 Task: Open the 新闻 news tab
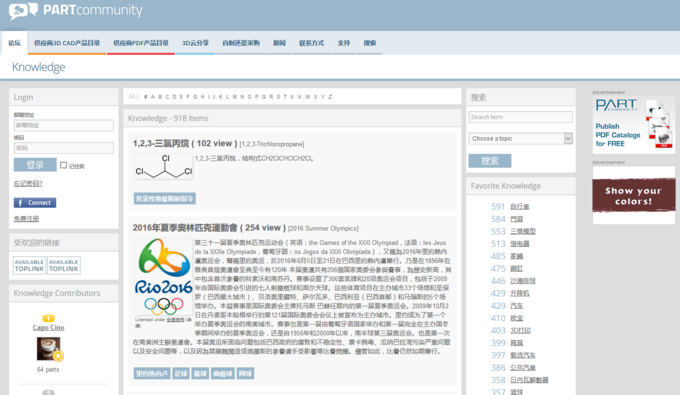[x=279, y=43]
